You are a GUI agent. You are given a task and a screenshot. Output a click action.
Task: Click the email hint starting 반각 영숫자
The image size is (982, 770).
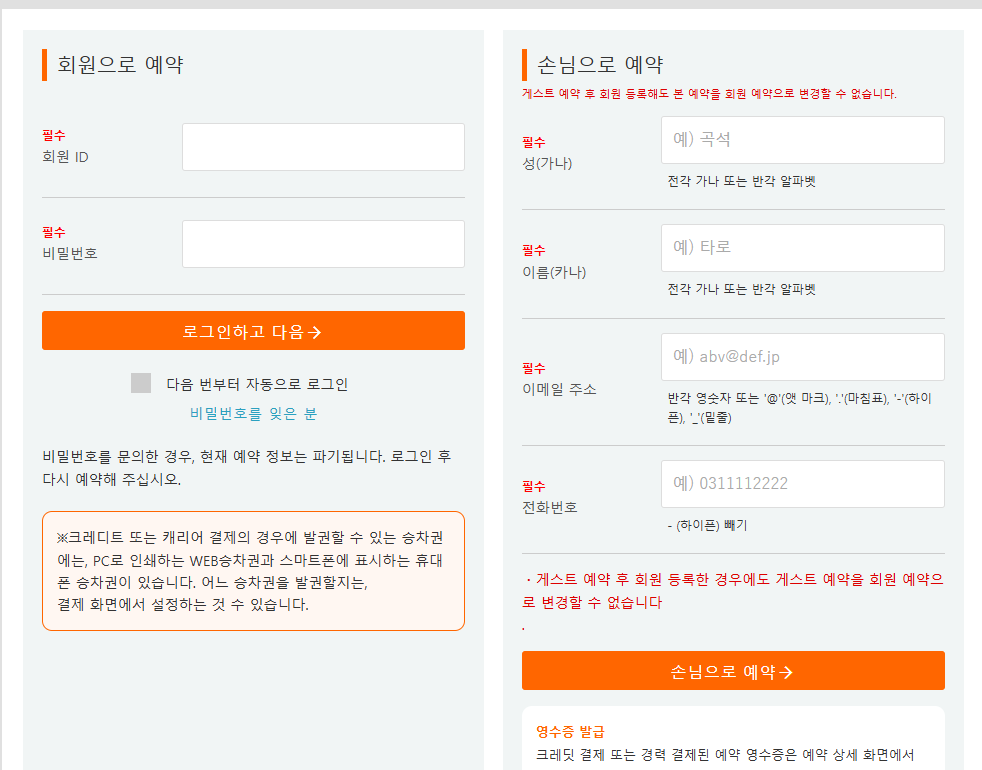799,407
